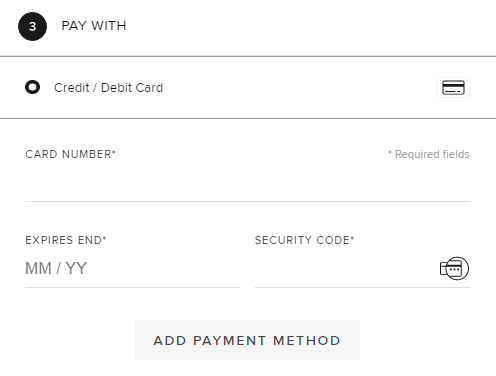Image resolution: width=496 pixels, height=376 pixels.
Task: Focus the Card Number input field
Action: coord(247,185)
